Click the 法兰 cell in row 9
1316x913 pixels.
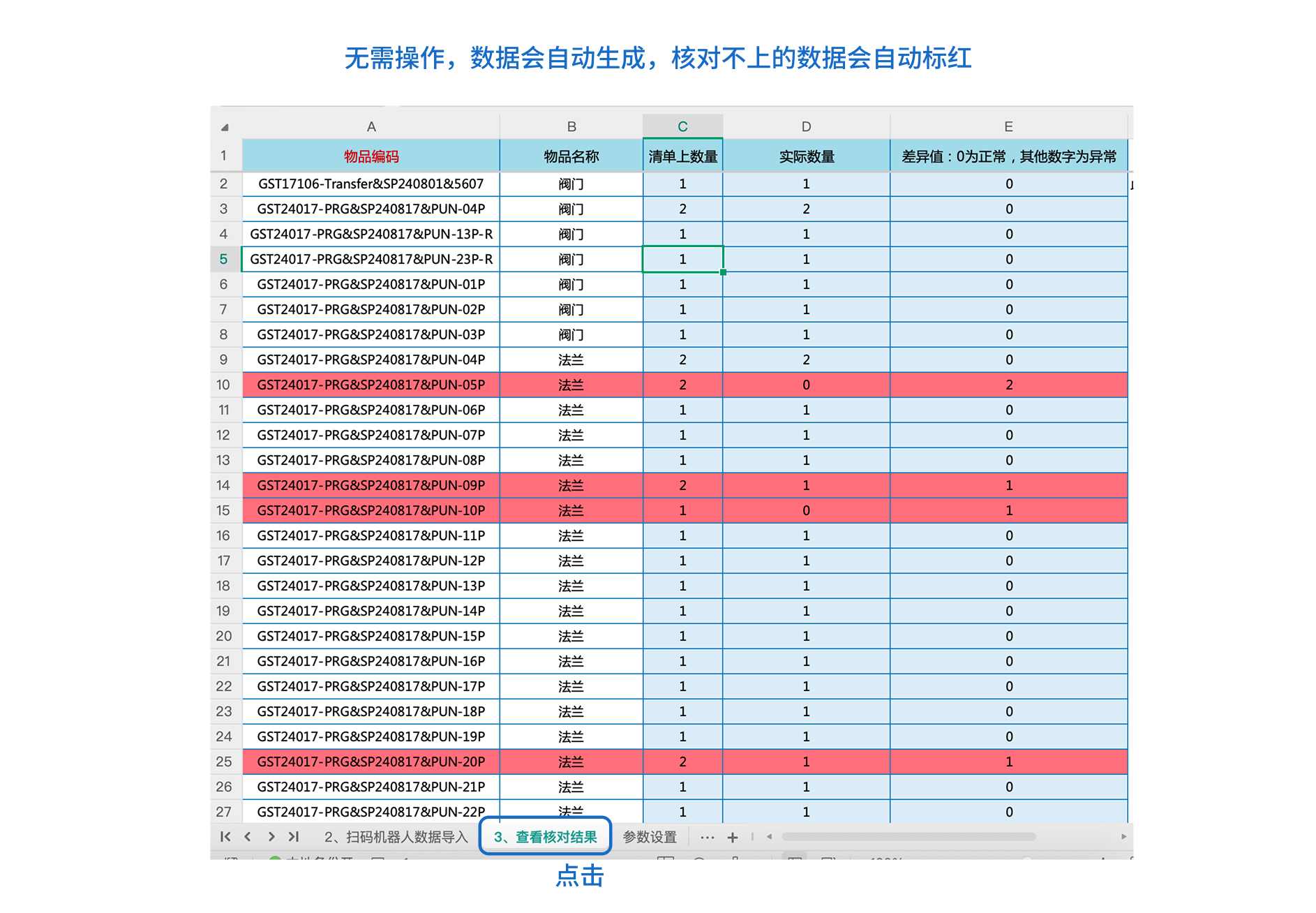(571, 359)
